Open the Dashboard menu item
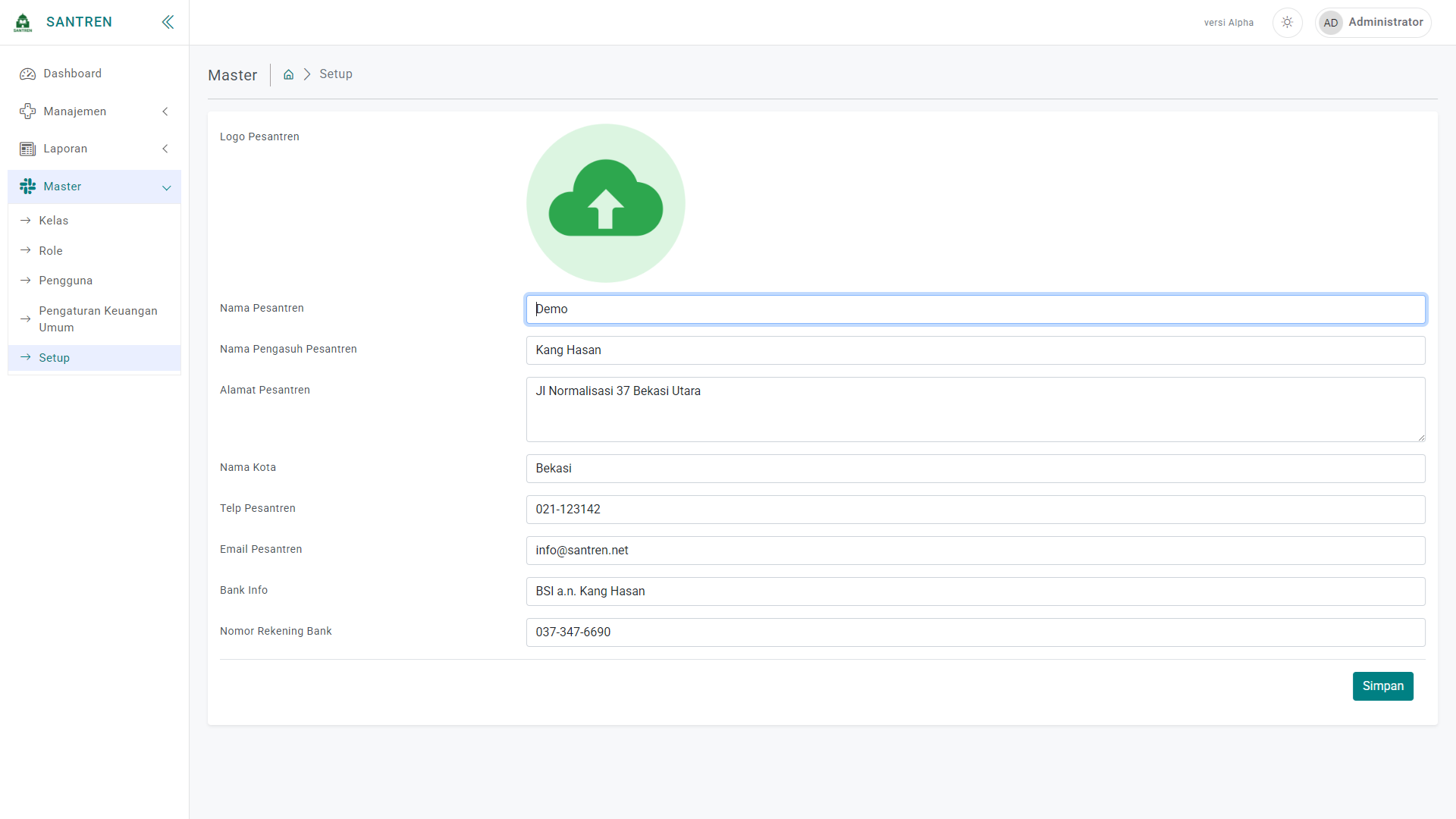The width and height of the screenshot is (1456, 819). 95,74
